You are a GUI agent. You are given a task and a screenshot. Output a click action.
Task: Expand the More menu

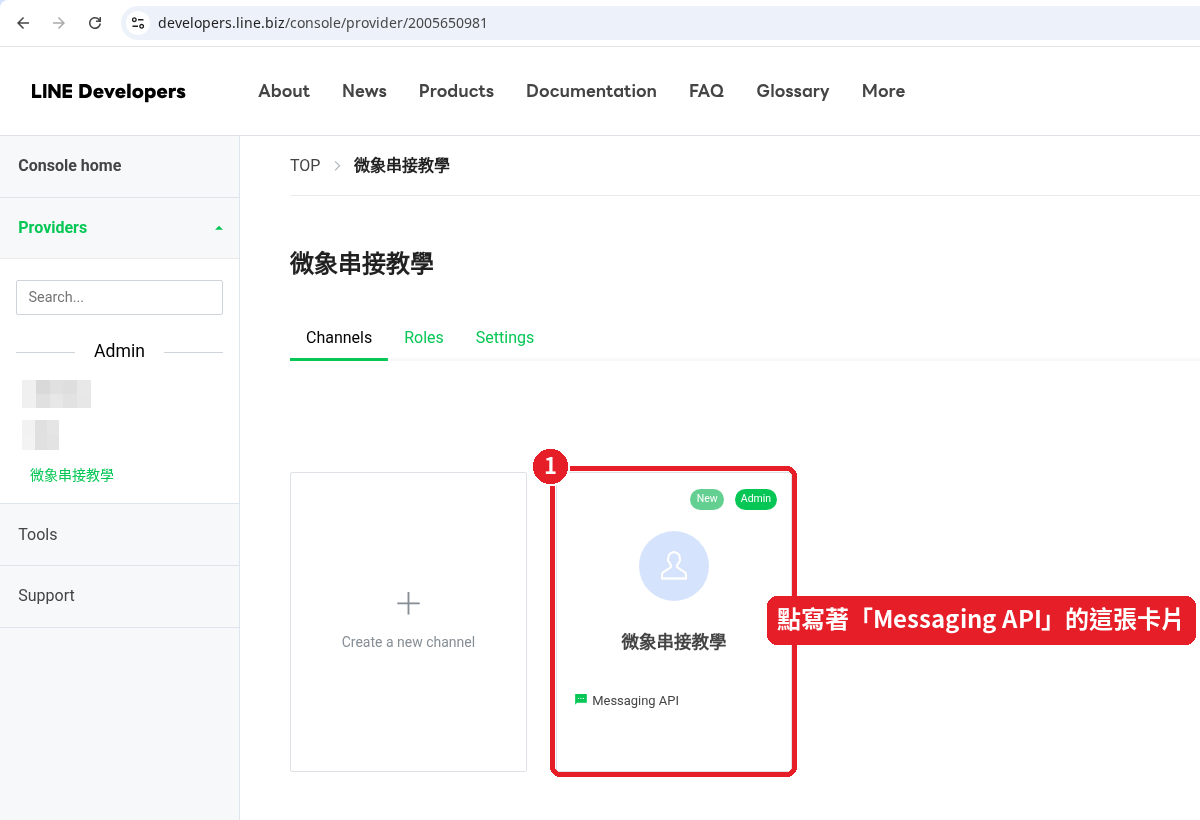coord(883,91)
